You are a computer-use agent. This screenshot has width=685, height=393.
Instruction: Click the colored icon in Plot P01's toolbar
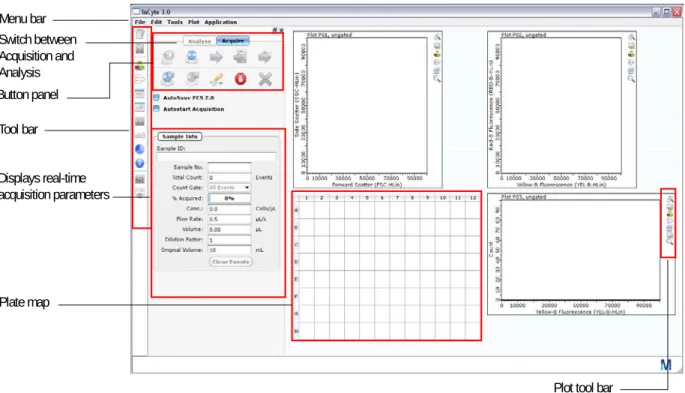click(437, 54)
